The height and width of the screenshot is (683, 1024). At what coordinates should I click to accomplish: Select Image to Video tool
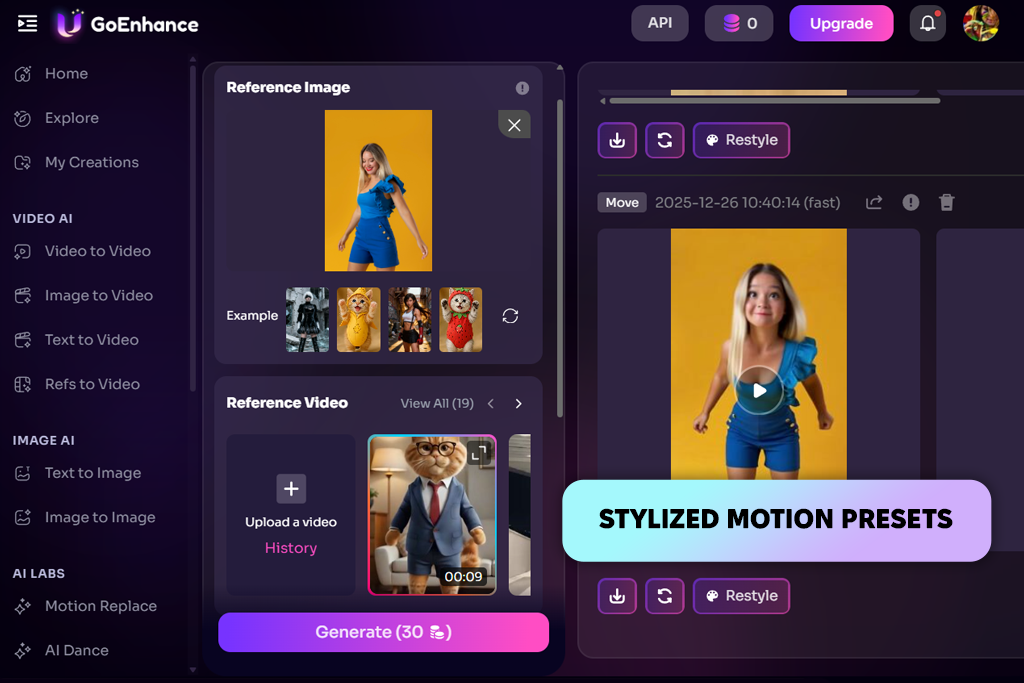pos(99,296)
